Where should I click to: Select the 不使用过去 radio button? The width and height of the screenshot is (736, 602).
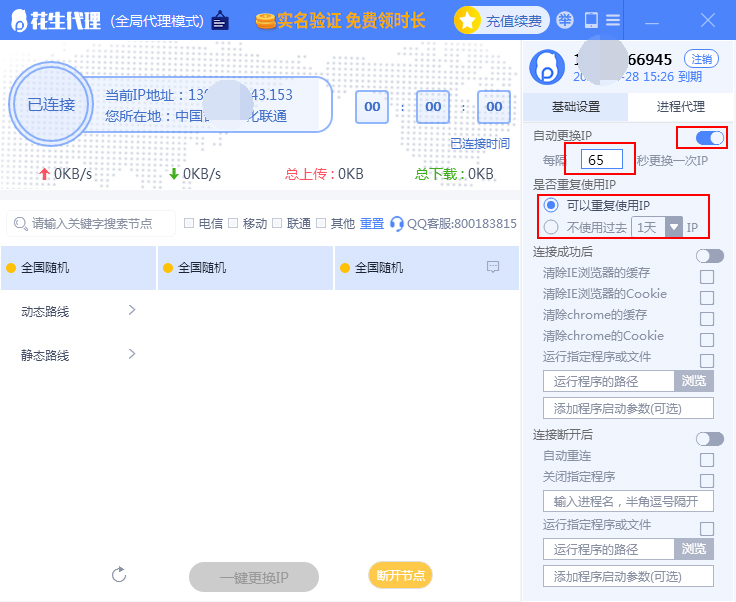(x=551, y=227)
